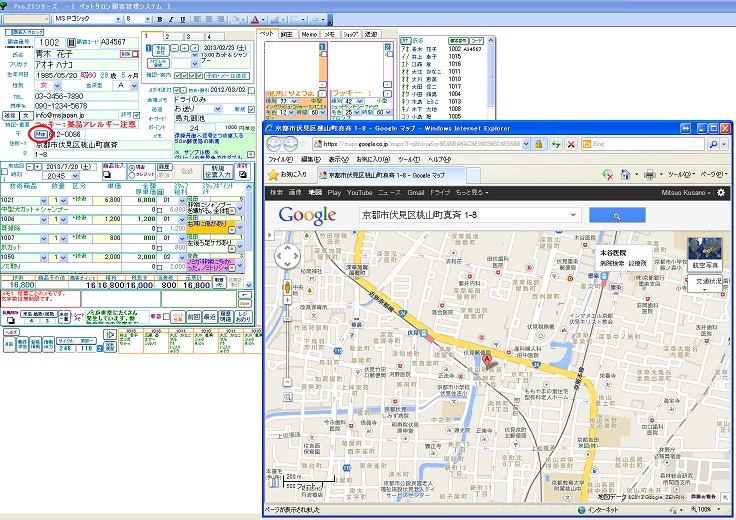Click the Map button beside the postal code
Viewport: 736px width, 520px height.
tap(41, 134)
